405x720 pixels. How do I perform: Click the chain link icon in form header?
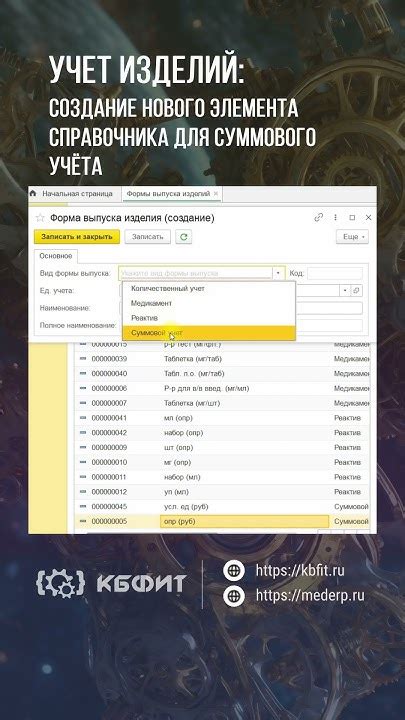coord(319,218)
